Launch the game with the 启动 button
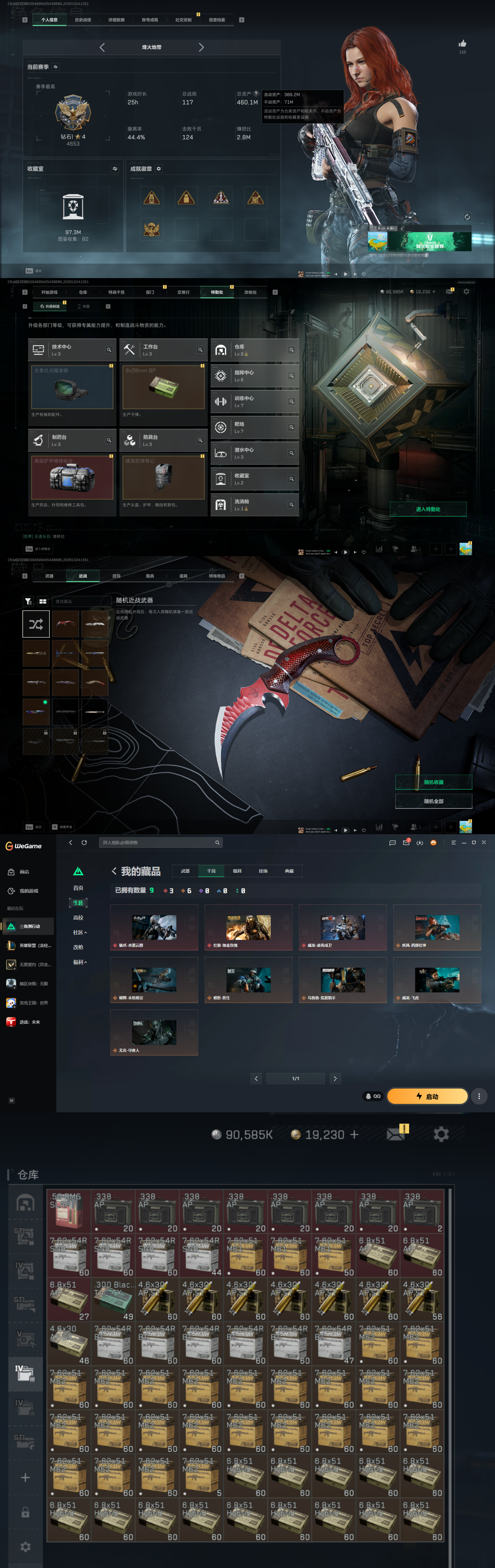This screenshot has width=495, height=1568. [x=427, y=1096]
